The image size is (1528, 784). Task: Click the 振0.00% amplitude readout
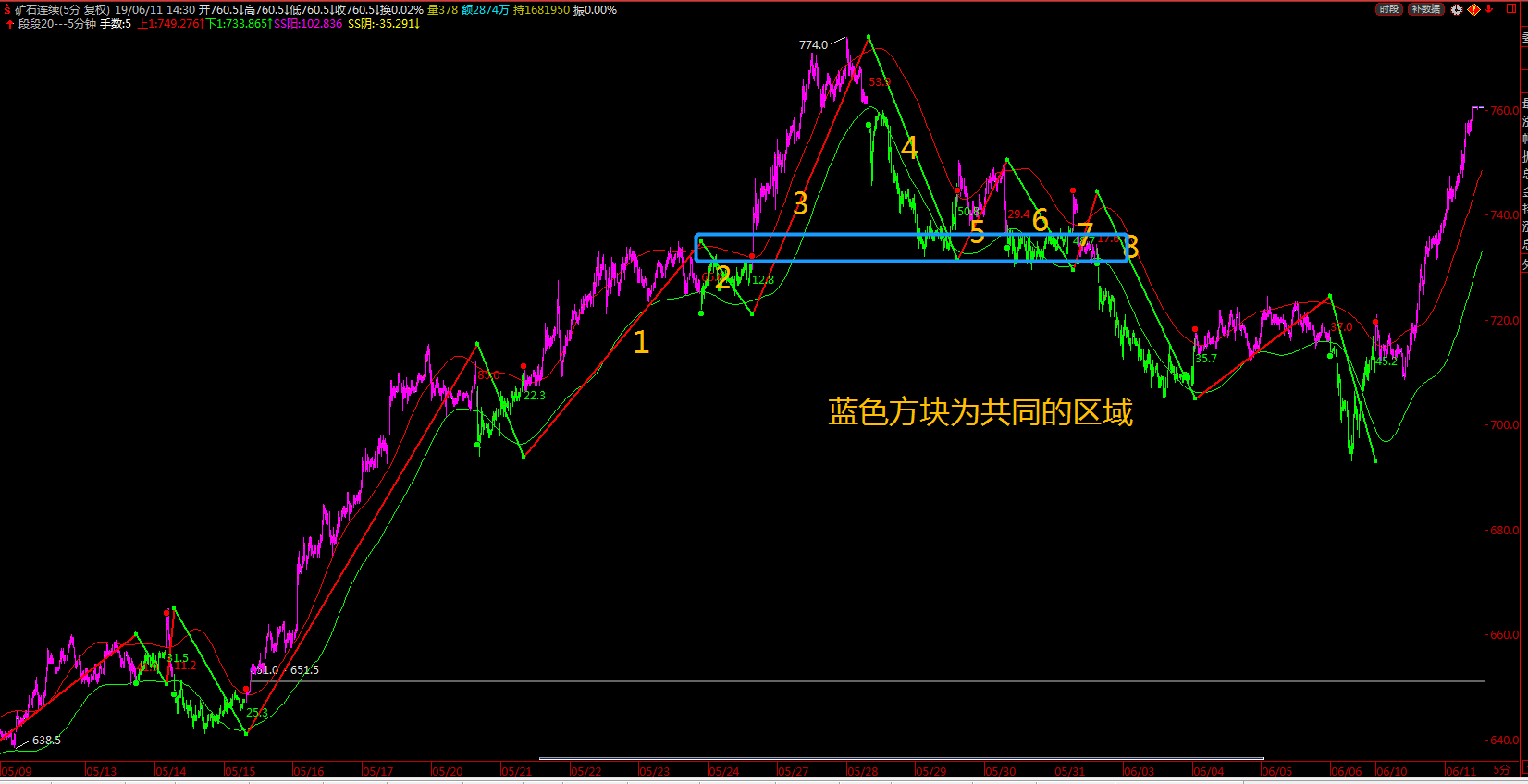pyautogui.click(x=595, y=10)
